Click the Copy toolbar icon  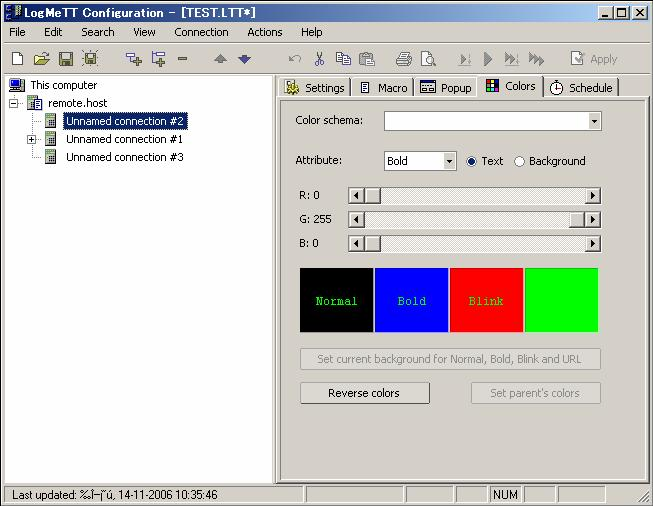[x=343, y=59]
